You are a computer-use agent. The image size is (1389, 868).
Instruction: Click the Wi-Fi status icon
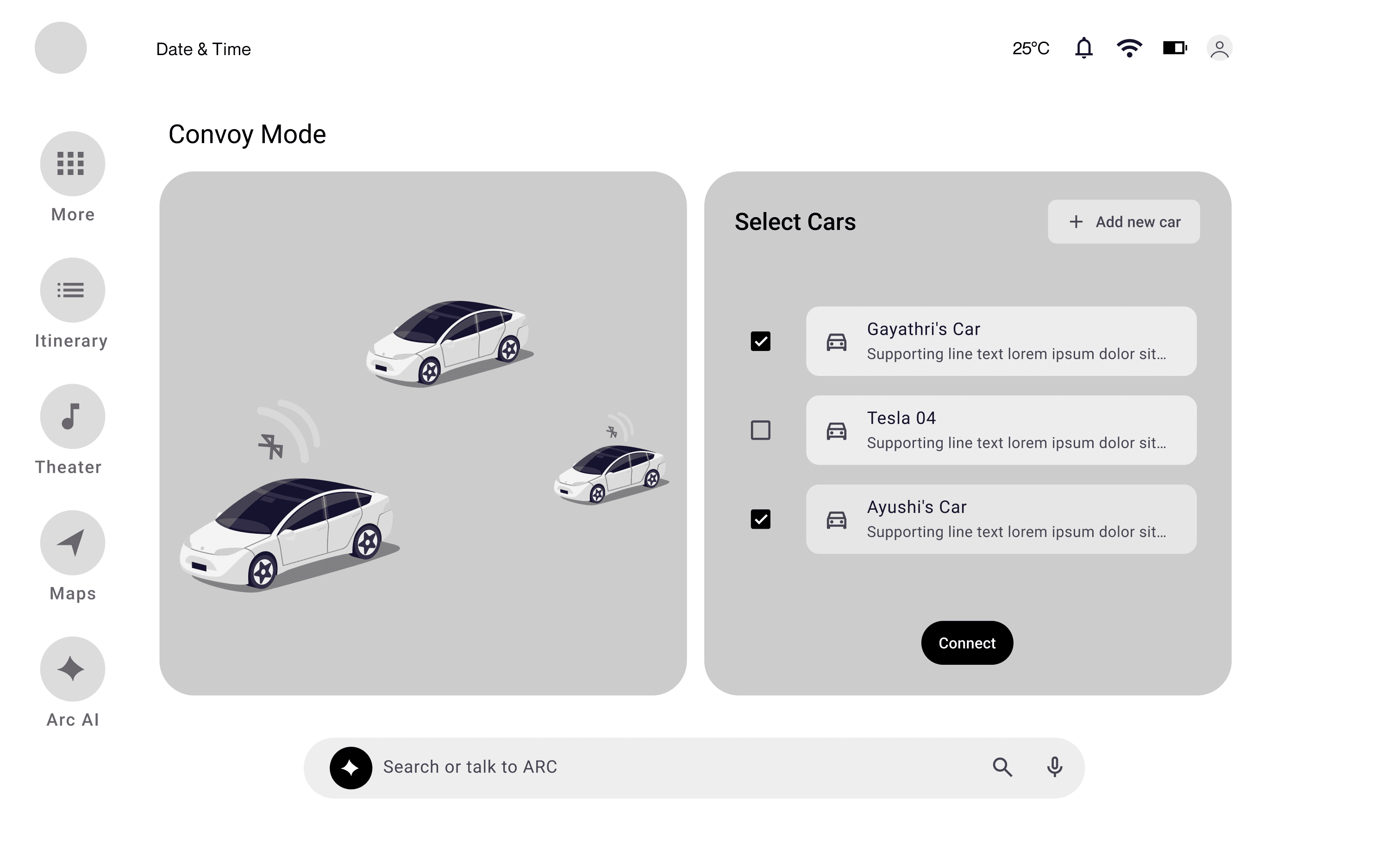[1129, 48]
